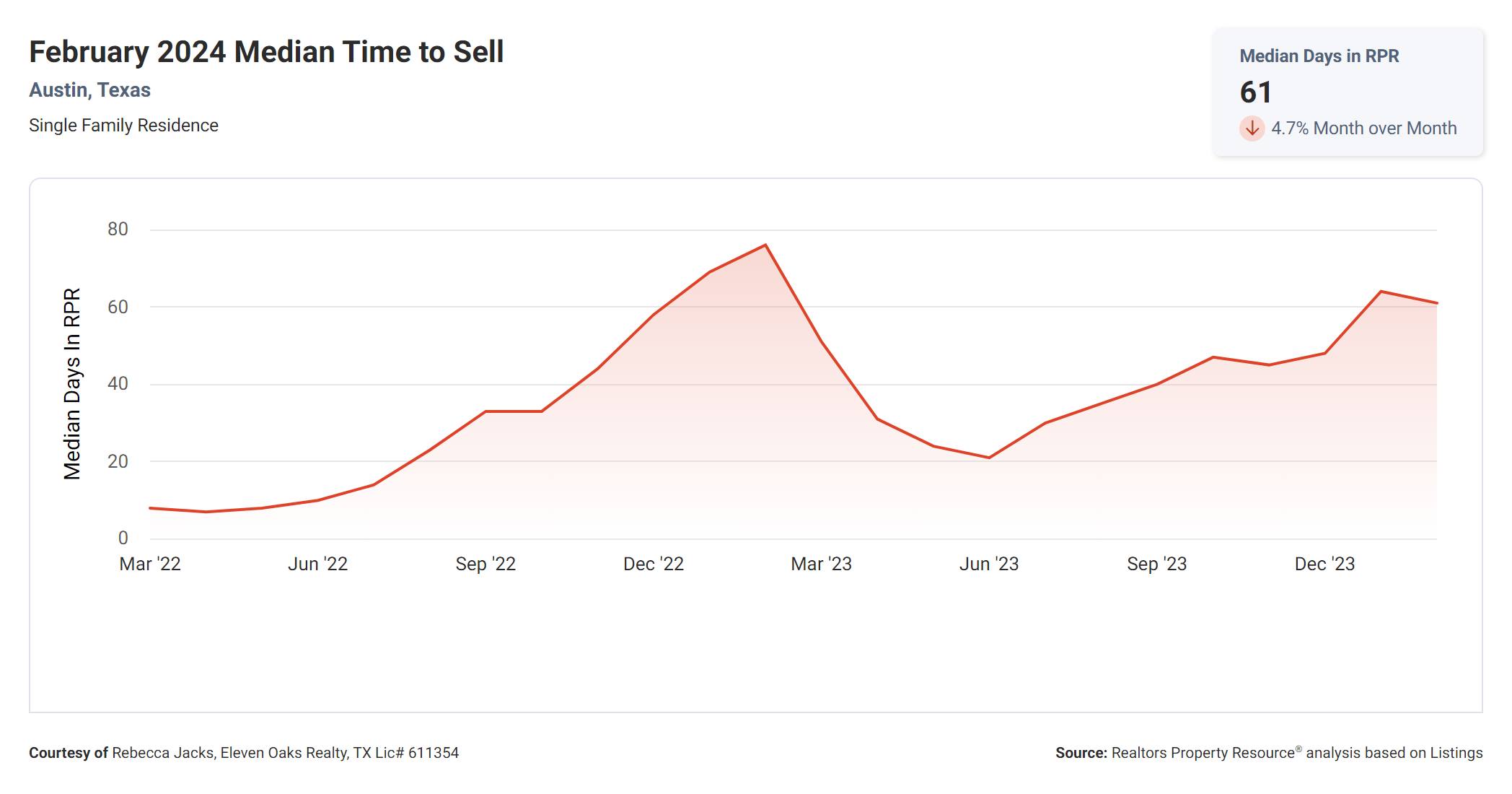Click the Dec '22 x-axis label
Viewport: 1512px width, 794px height.
click(654, 564)
